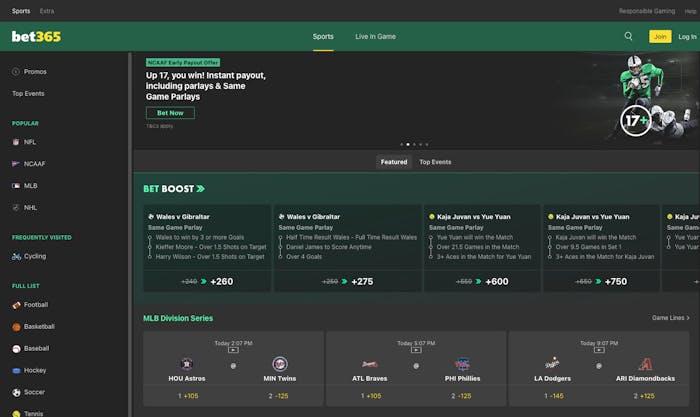Select last banner carousel dot
Screen dimensions: 700x417
click(x=427, y=144)
